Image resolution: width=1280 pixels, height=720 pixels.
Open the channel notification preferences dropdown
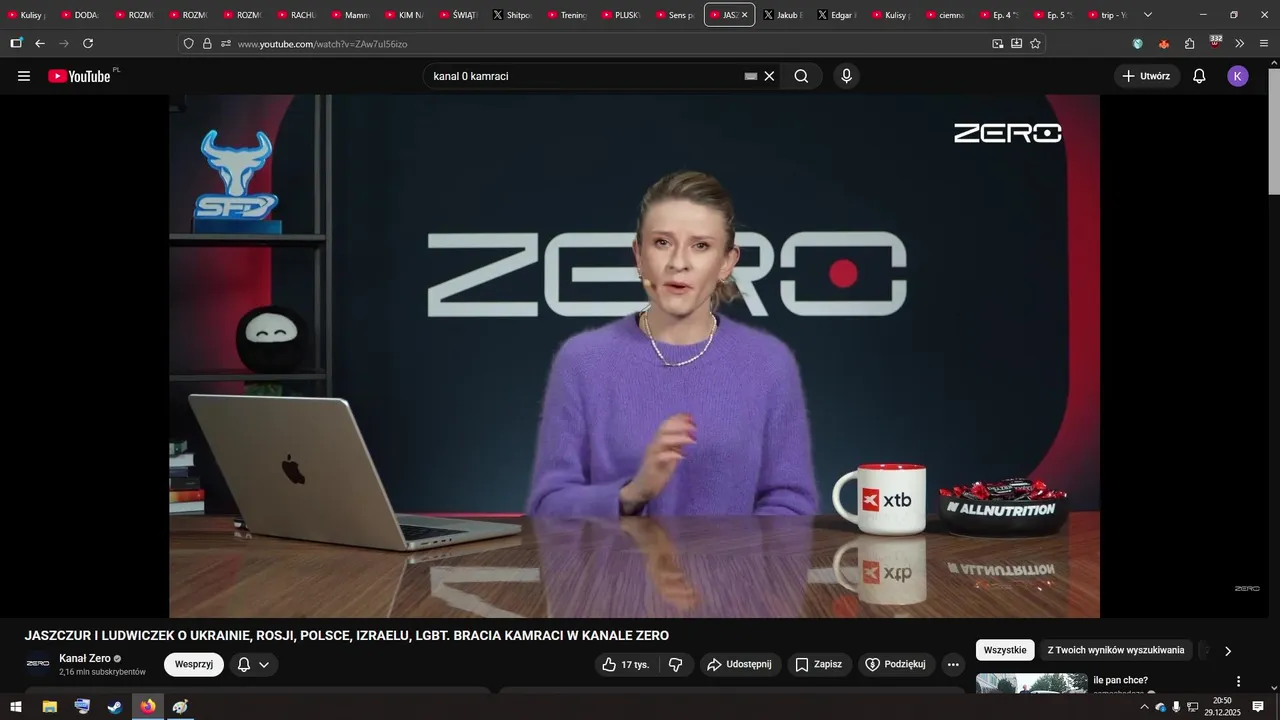pos(253,664)
